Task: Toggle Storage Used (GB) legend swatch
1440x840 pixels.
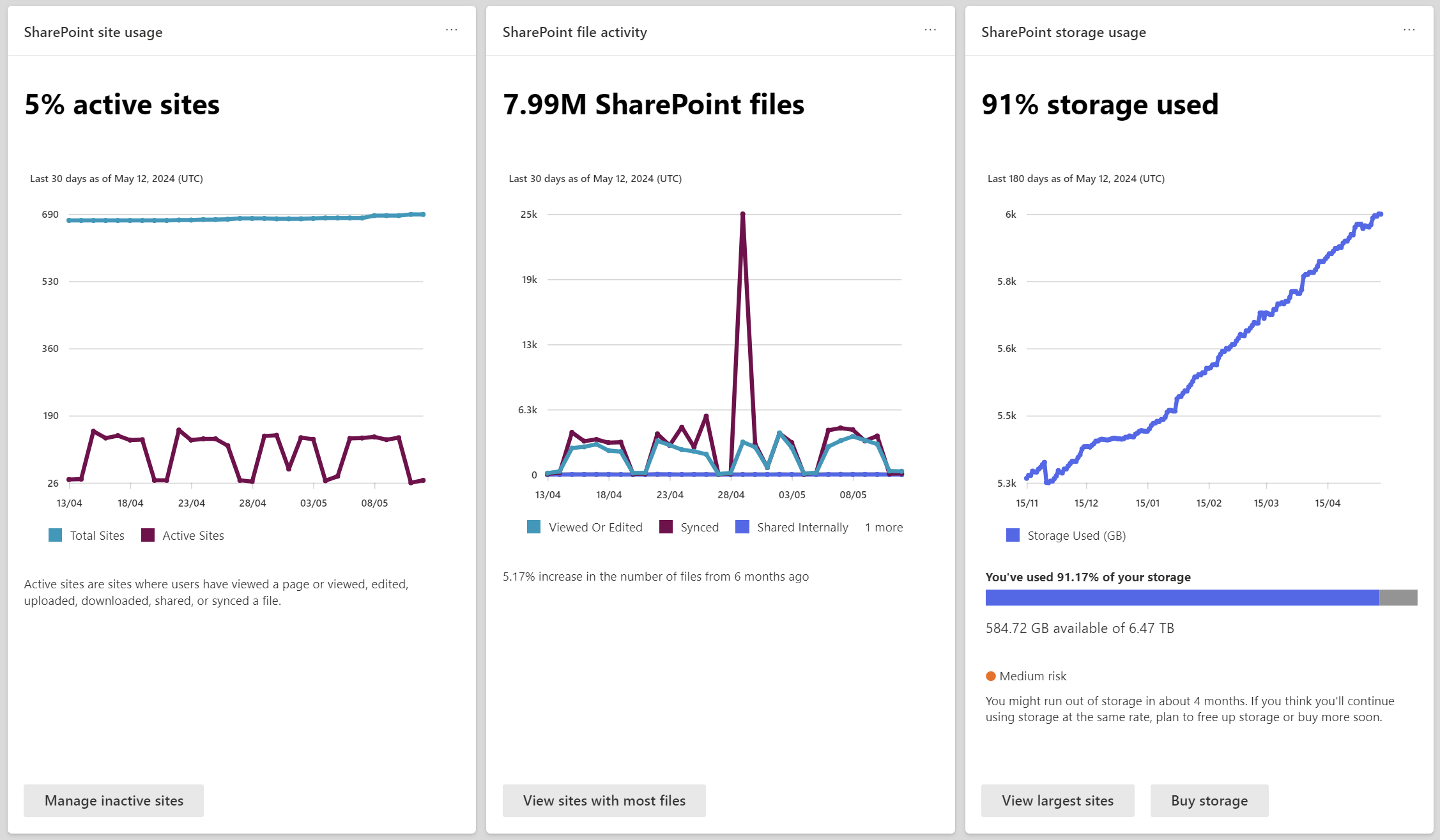Action: [x=1013, y=535]
